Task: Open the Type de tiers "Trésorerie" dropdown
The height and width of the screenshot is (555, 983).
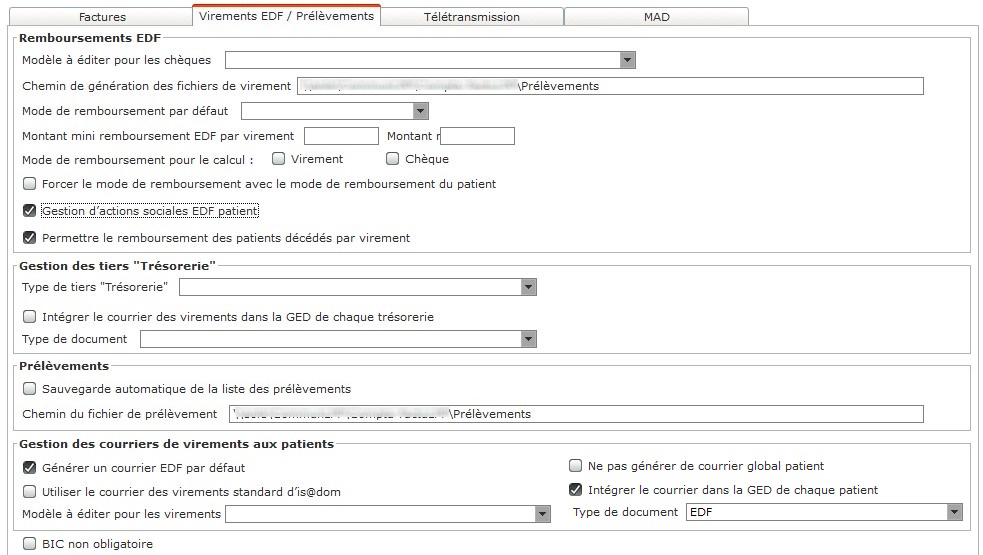Action: [358, 287]
